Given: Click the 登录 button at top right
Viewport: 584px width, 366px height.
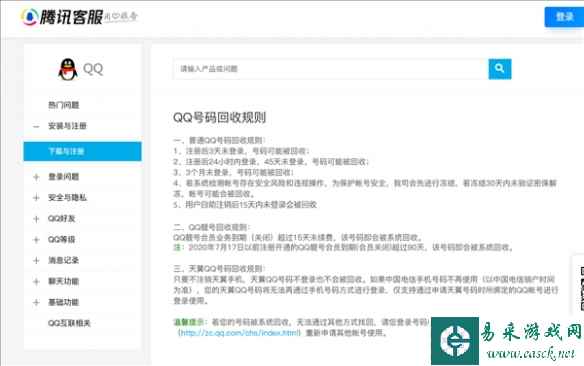Looking at the screenshot, I should (564, 17).
